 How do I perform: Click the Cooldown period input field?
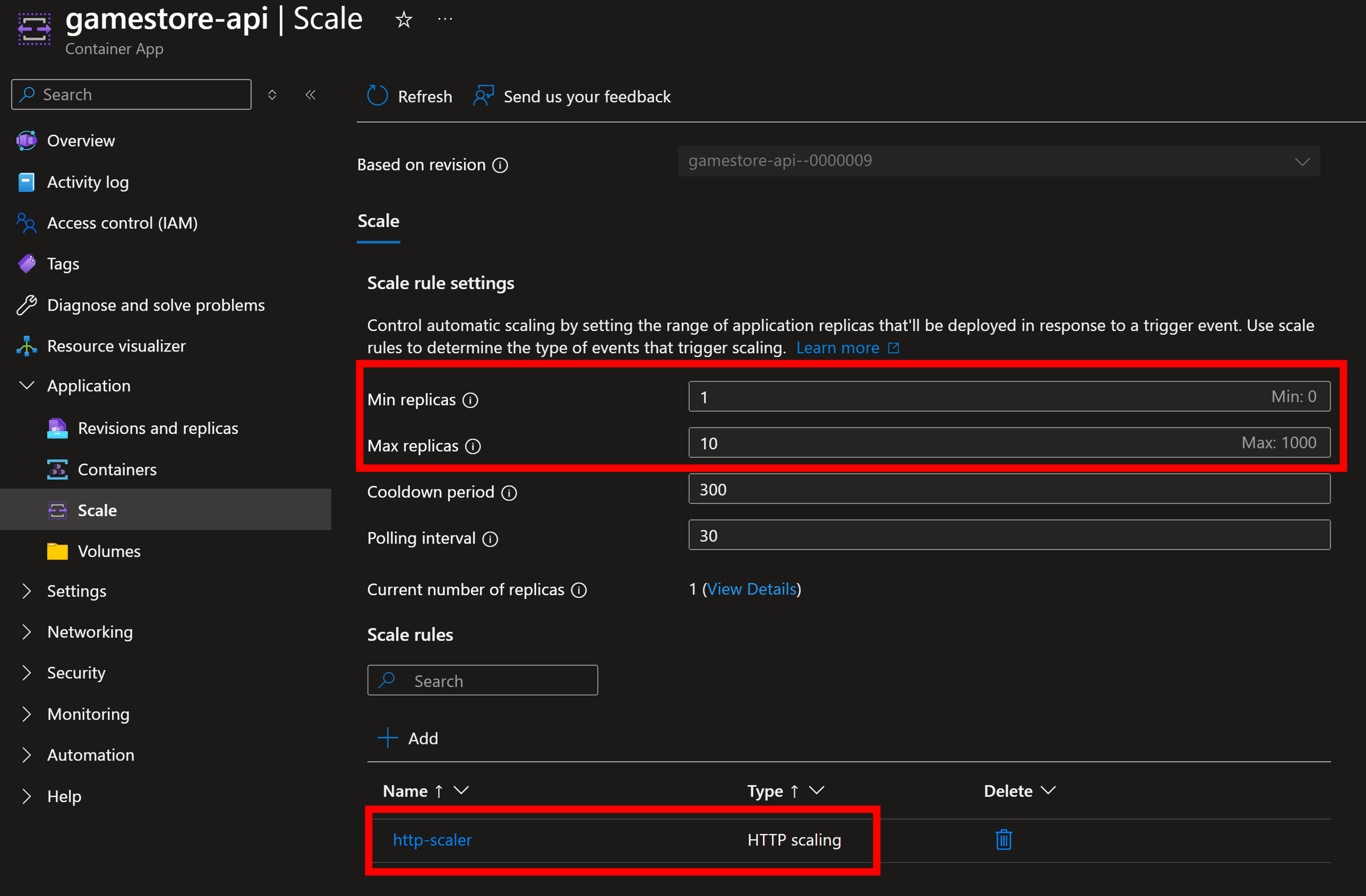click(x=1009, y=489)
